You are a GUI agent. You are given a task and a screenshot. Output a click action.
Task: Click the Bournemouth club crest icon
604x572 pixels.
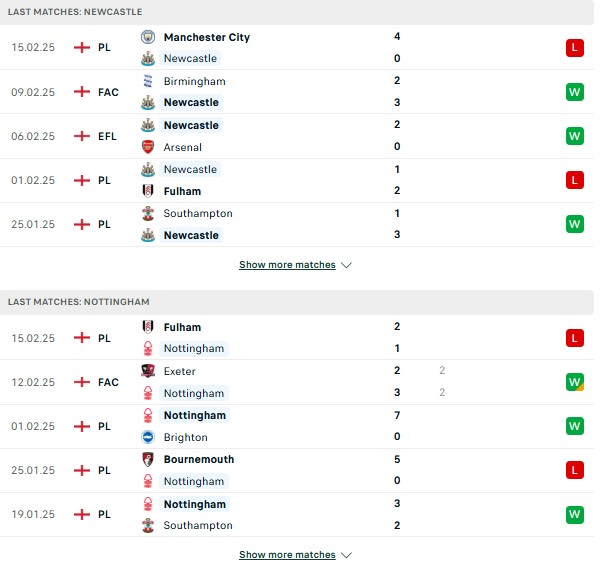tap(148, 459)
